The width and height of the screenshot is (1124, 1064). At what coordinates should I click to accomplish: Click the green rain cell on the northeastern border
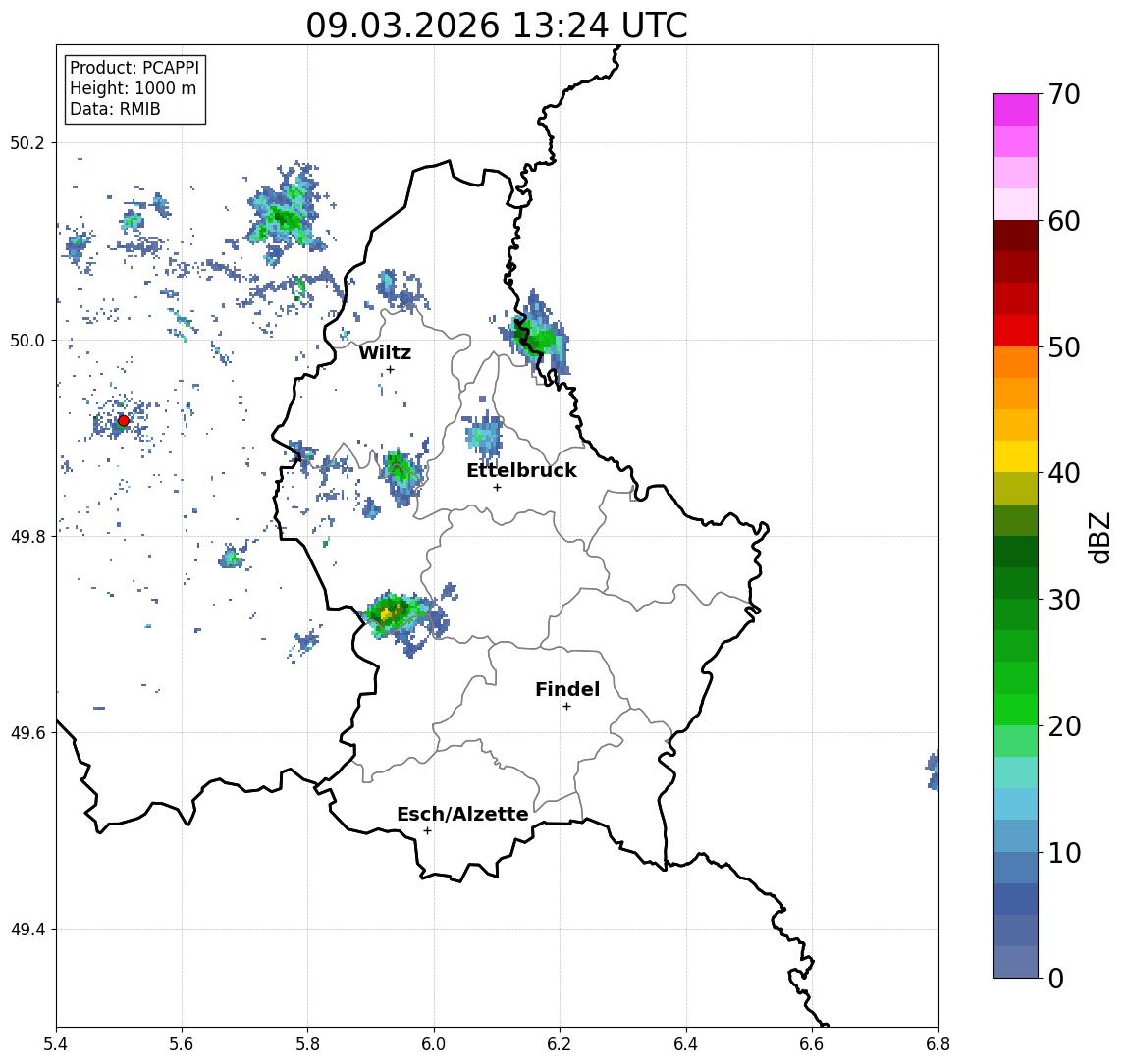[538, 337]
